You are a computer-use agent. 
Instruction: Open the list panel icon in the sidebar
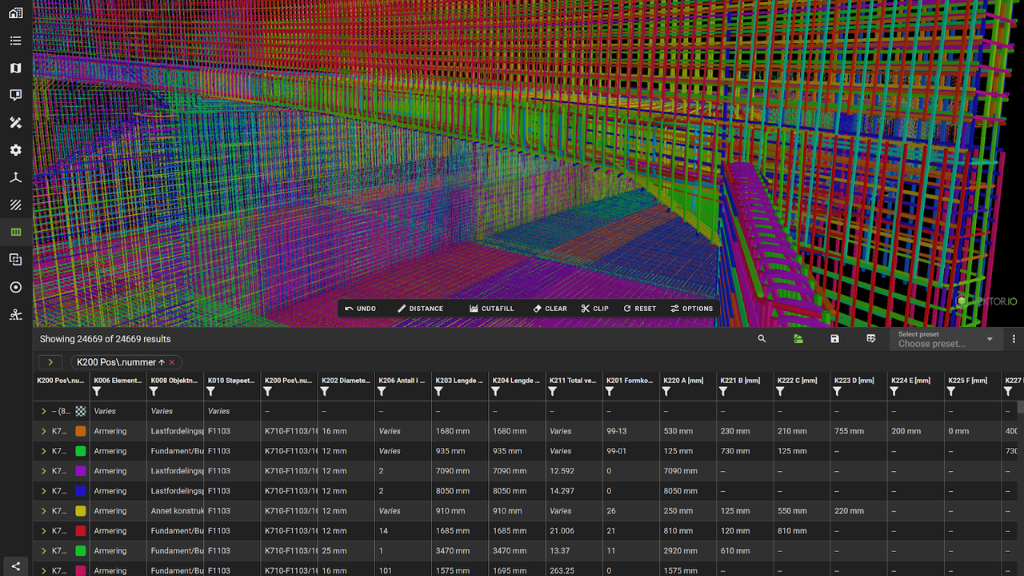pos(15,41)
